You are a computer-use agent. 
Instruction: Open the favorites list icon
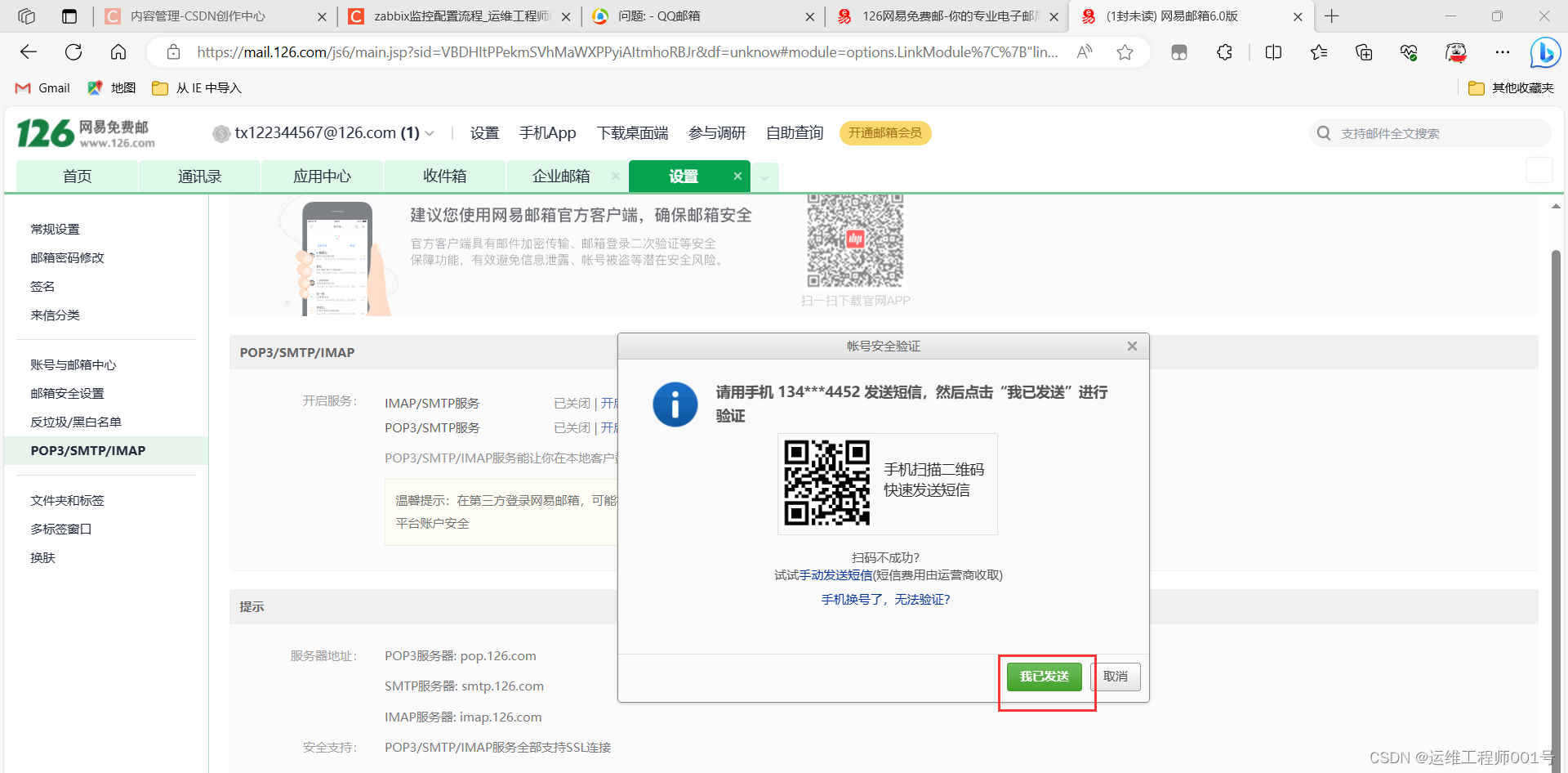point(1318,52)
